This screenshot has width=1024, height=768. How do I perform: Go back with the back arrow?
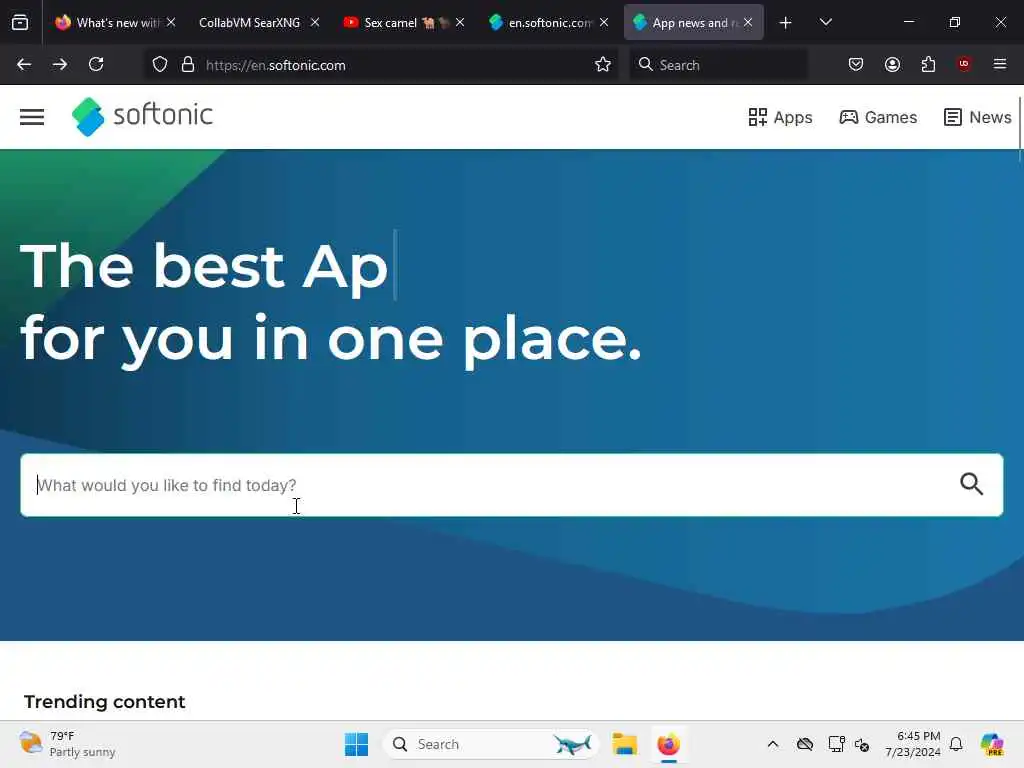coord(24,64)
